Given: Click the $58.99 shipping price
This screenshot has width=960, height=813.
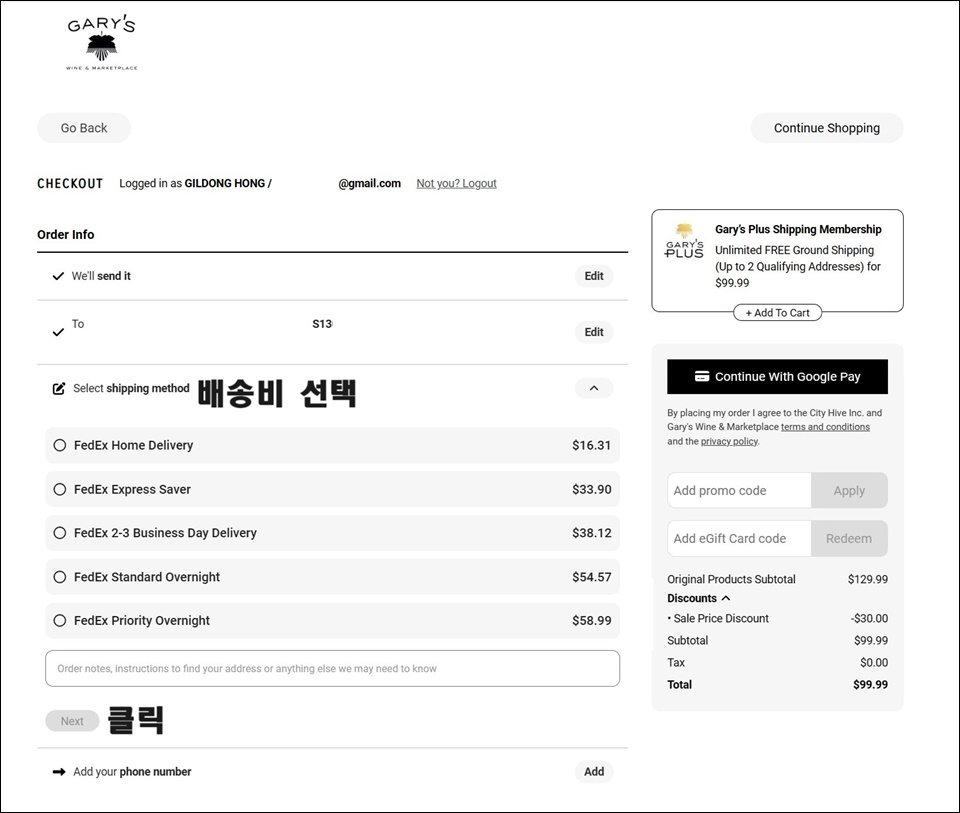Looking at the screenshot, I should pyautogui.click(x=591, y=621).
